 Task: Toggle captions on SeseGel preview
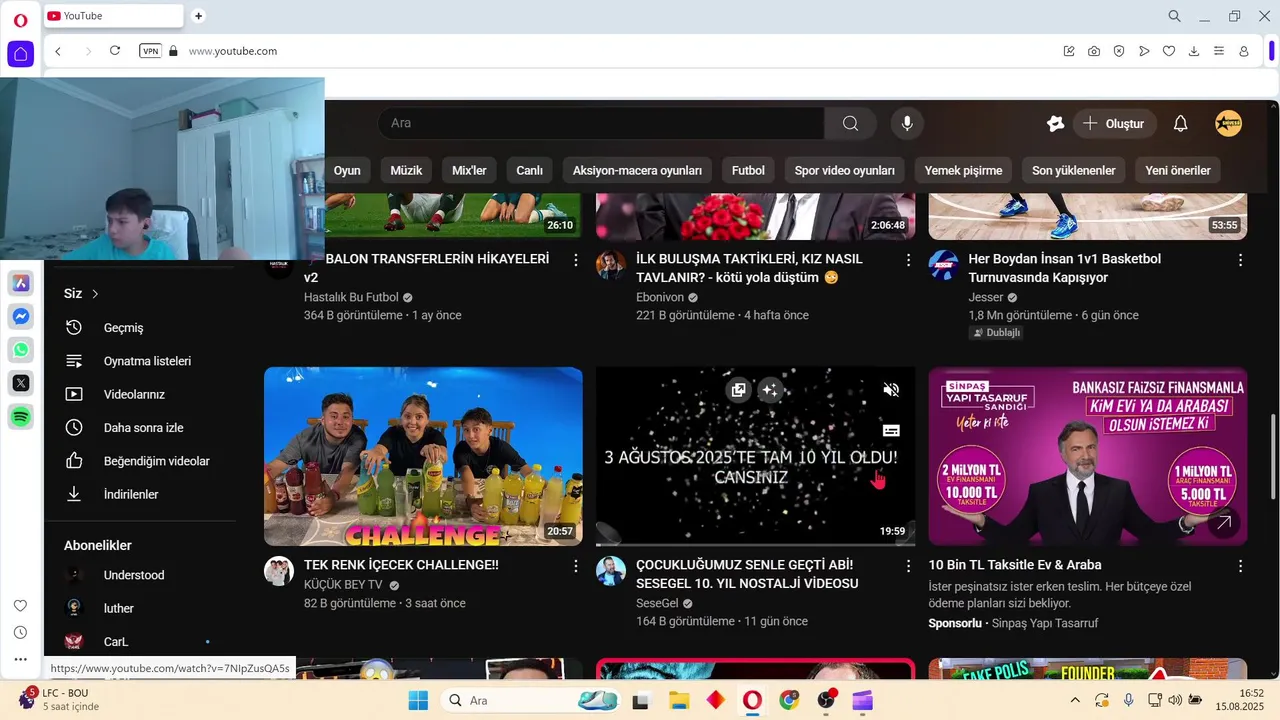click(891, 430)
